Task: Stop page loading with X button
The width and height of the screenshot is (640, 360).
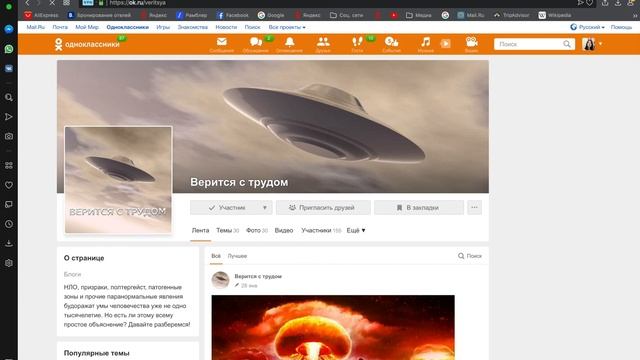Action: pyautogui.click(x=52, y=3)
